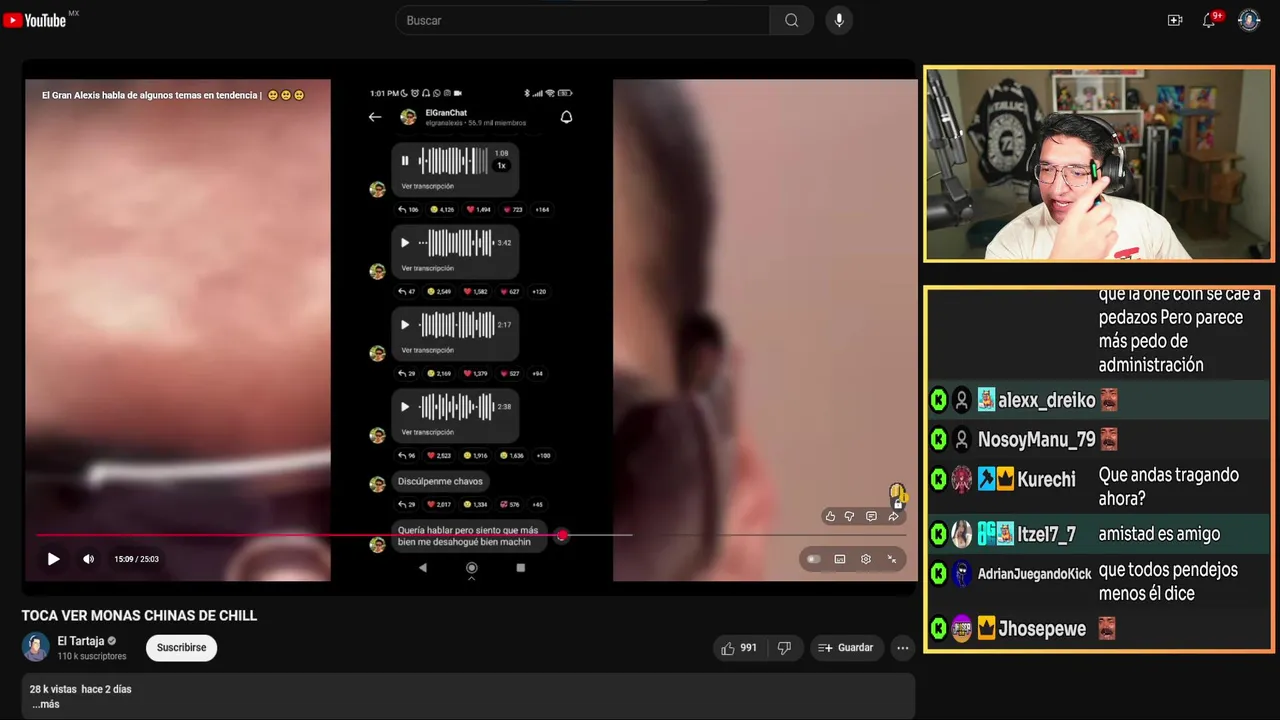1280x720 pixels.
Task: Click the 15:09 / 25:03 time display
Action: pyautogui.click(x=136, y=559)
